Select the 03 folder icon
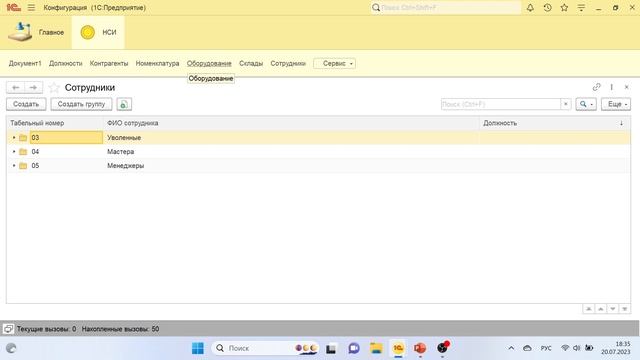This screenshot has width=640, height=360. point(23,138)
